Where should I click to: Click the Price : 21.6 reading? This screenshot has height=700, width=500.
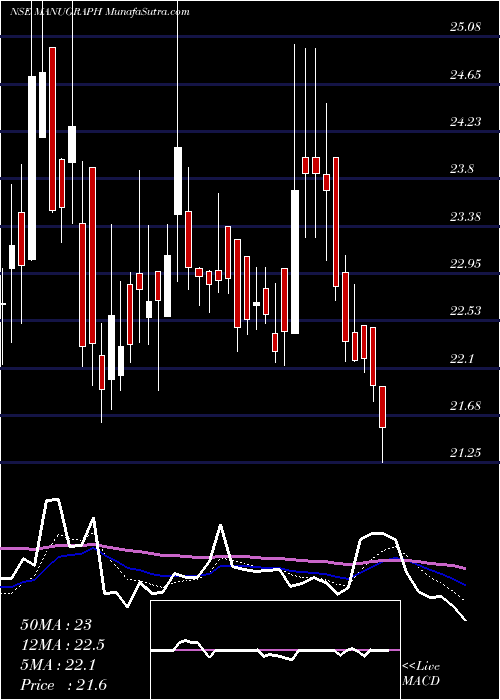(x=63, y=685)
